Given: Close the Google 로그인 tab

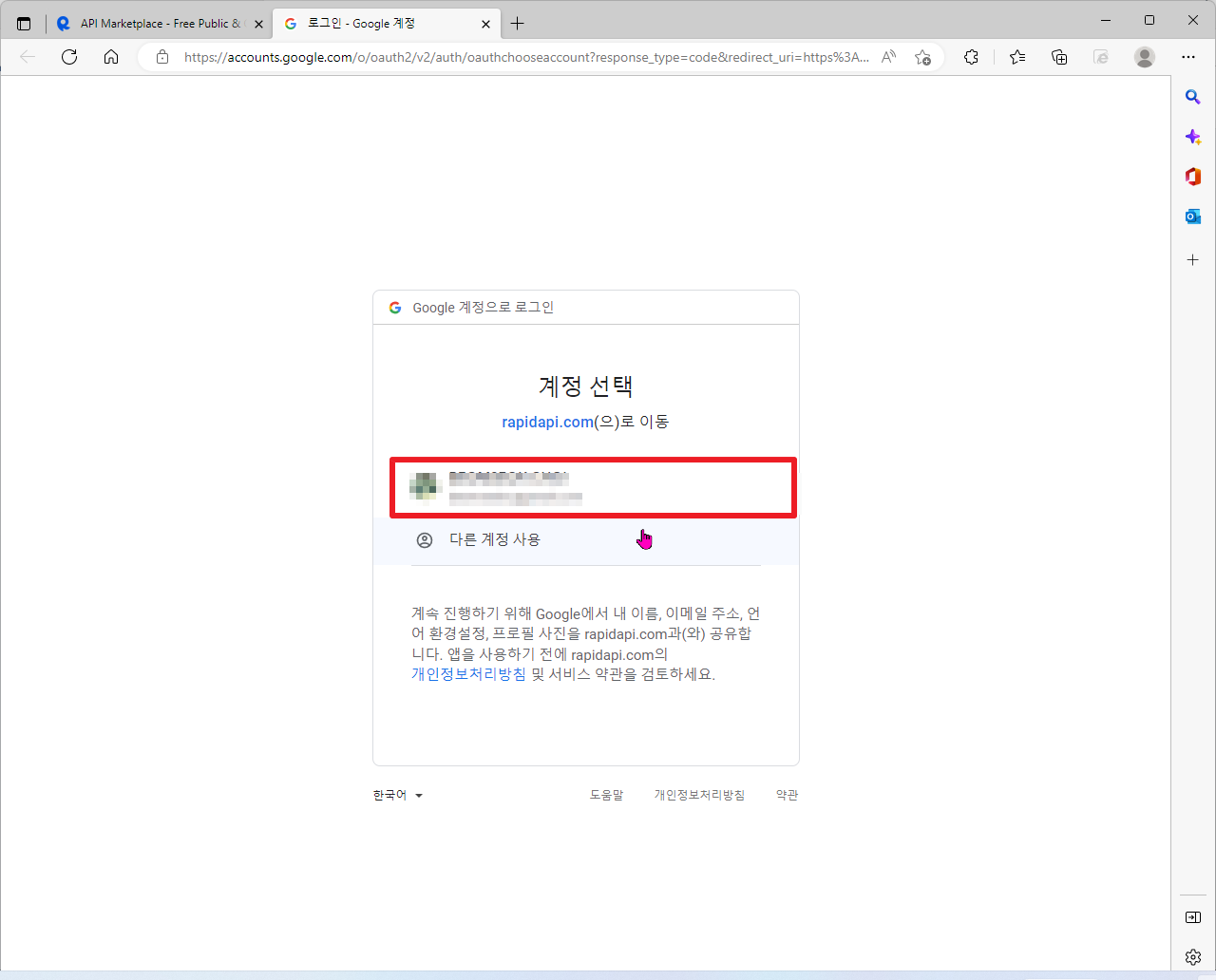Looking at the screenshot, I should pyautogui.click(x=485, y=24).
